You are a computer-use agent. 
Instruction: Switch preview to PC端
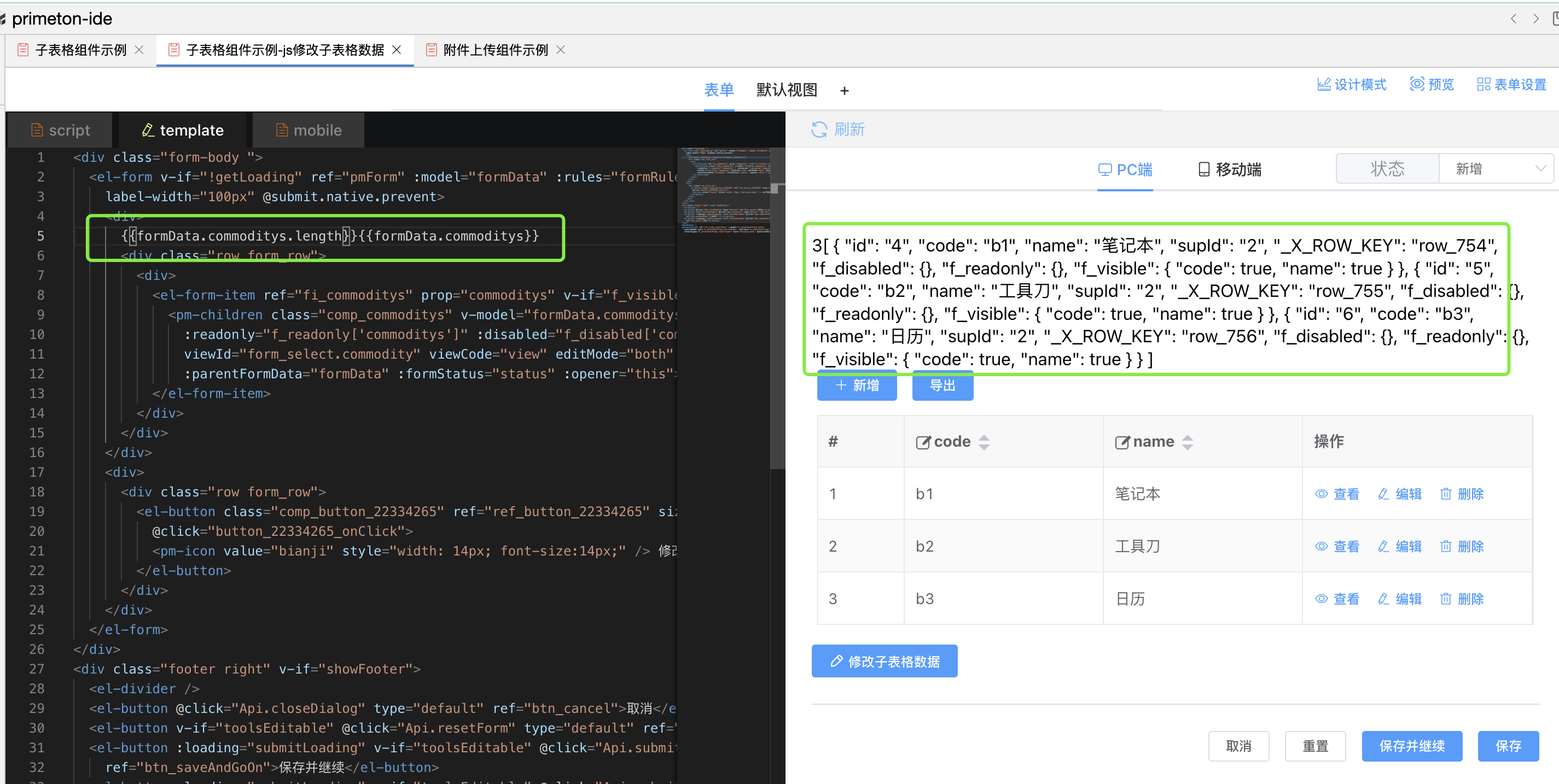pyautogui.click(x=1125, y=169)
